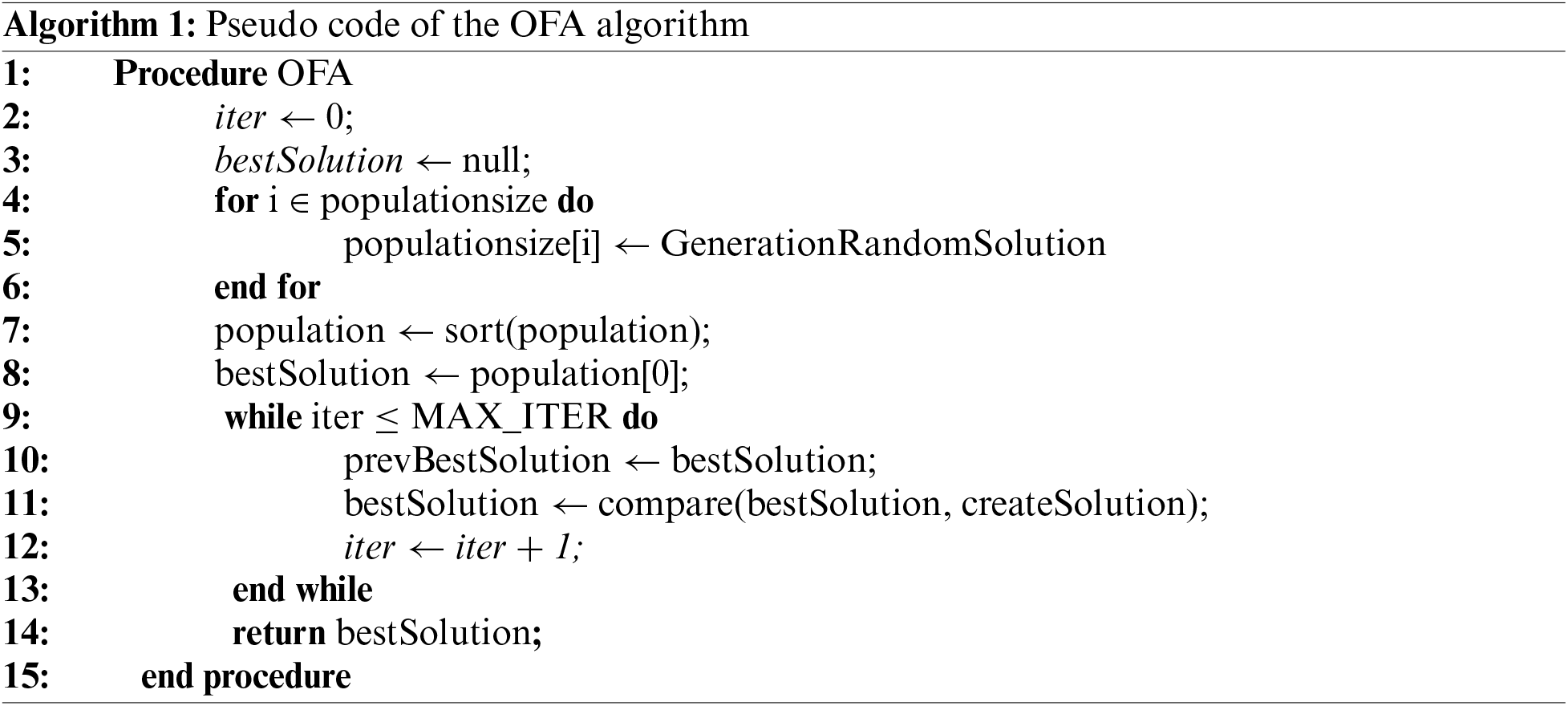
Task: Click the "end procedure" statement
Action: coord(245,676)
